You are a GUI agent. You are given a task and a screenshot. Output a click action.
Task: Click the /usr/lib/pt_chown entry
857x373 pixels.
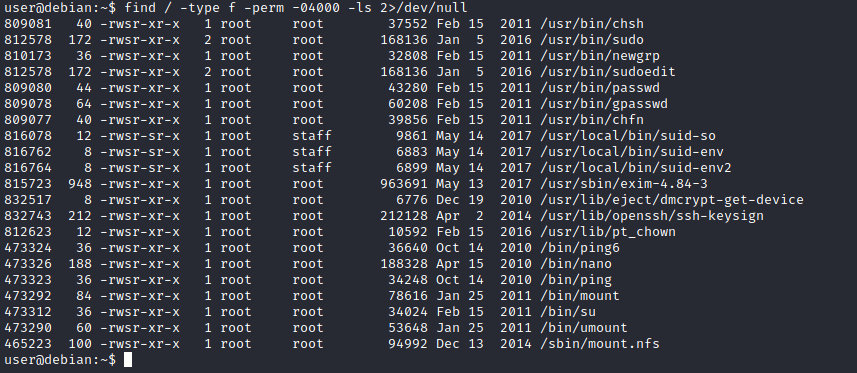pyautogui.click(x=608, y=232)
